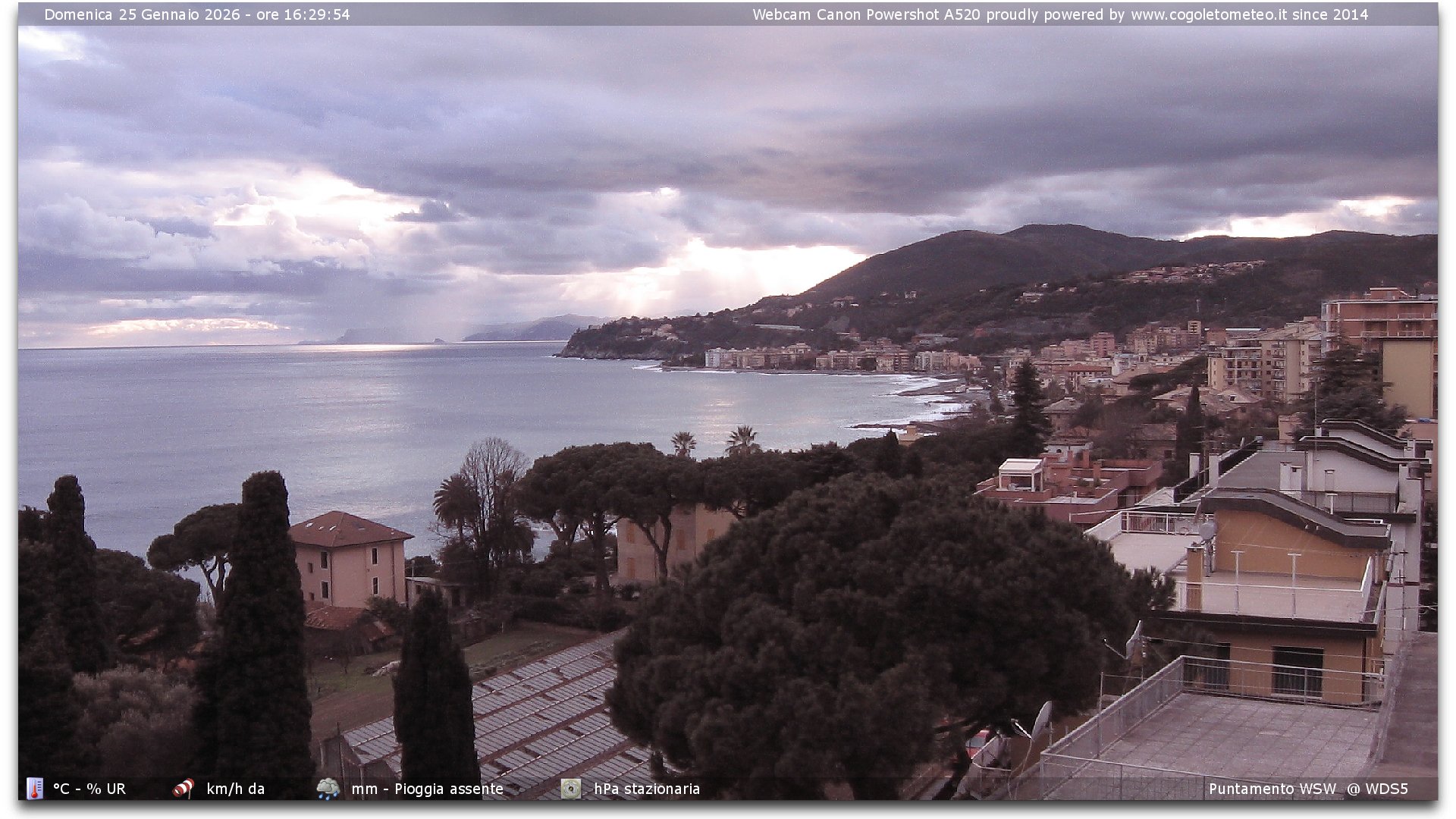Image resolution: width=1456 pixels, height=819 pixels.
Task: Click the thermometer temperature icon
Action: [35, 789]
